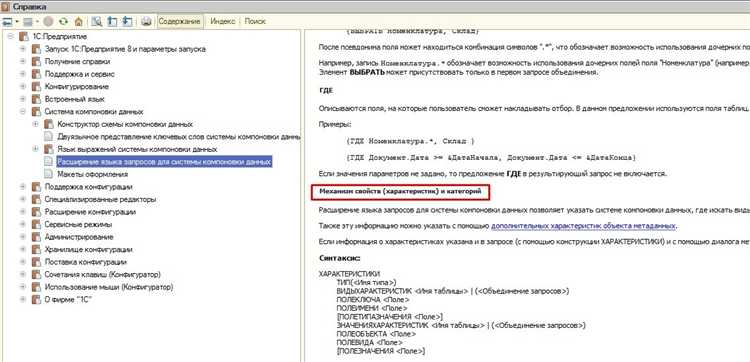This screenshot has width=750, height=362.
Task: Collapse the 1С:Предприятие root node
Action: 10,37
